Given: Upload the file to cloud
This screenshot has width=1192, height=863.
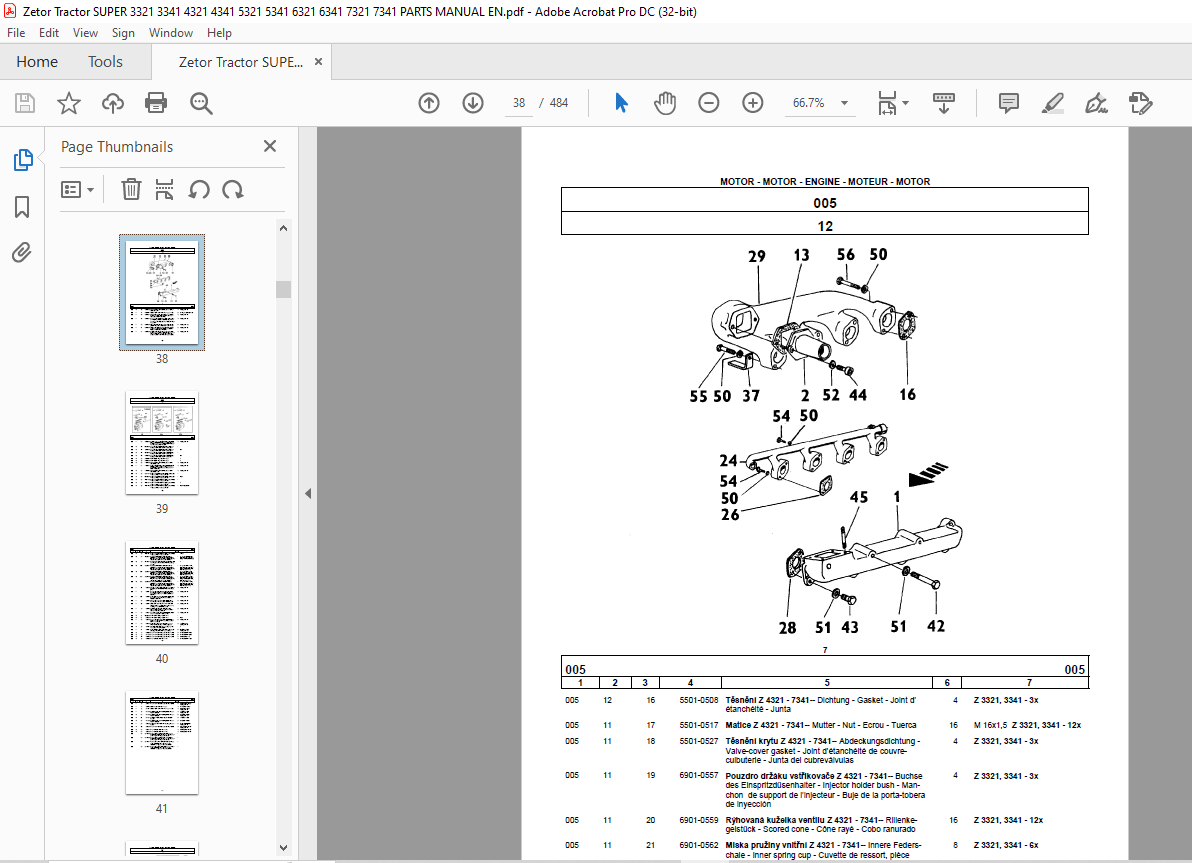Looking at the screenshot, I should [x=113, y=103].
